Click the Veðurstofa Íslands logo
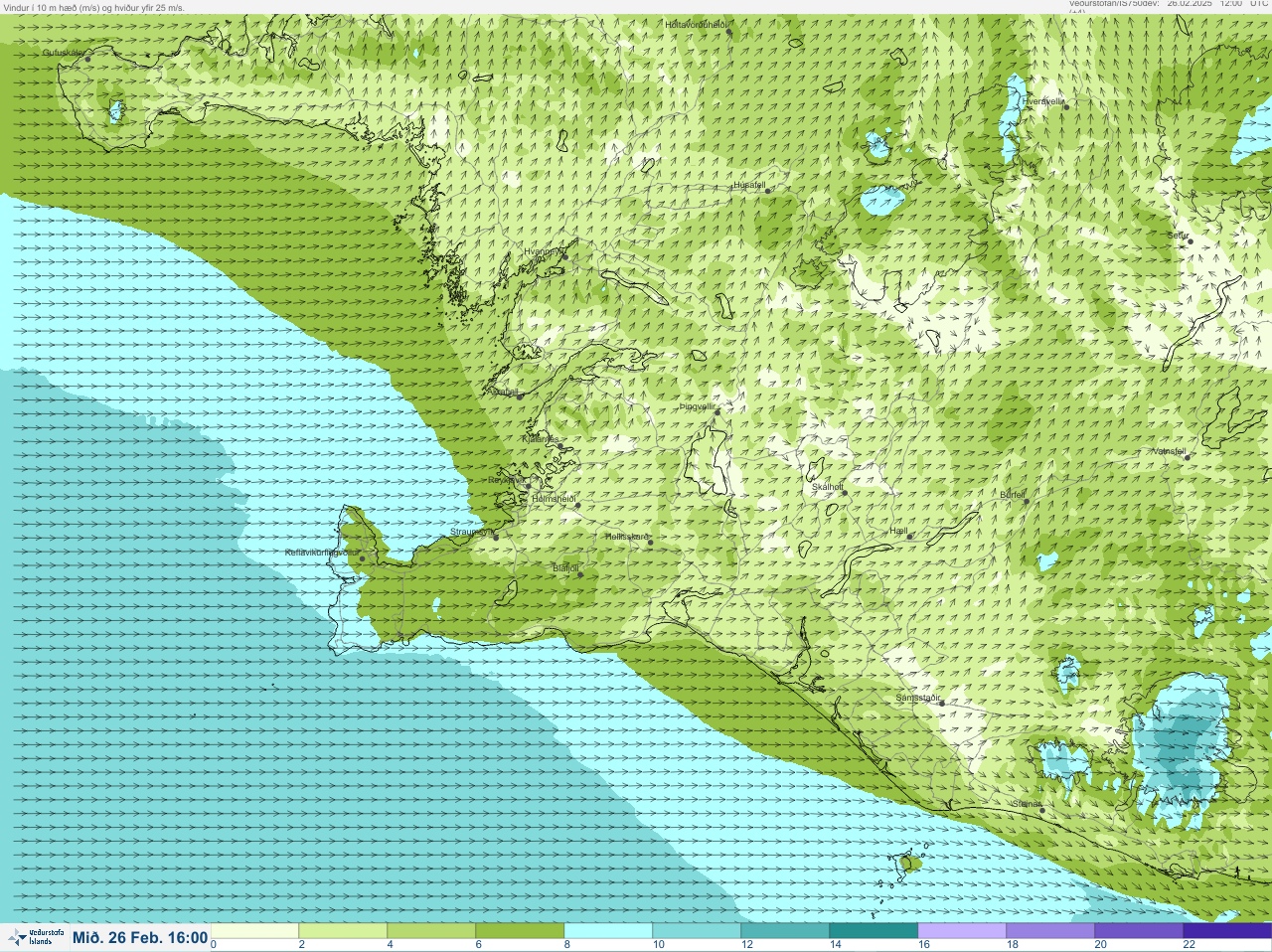 point(35,937)
